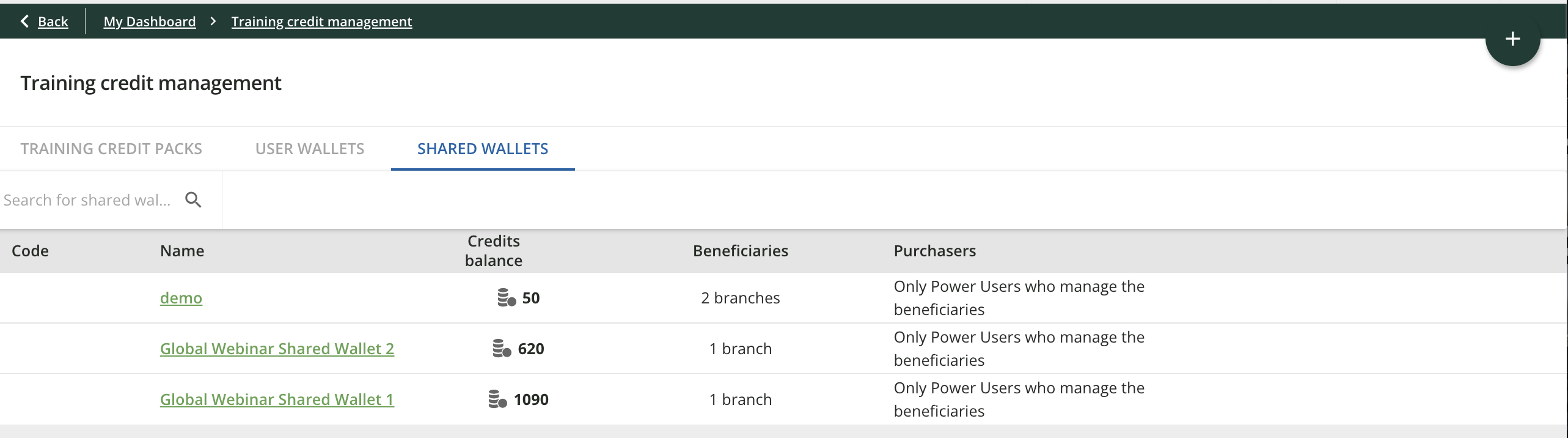Open My Dashboard breadcrumb link
Screen dimensions: 1568x438
(150, 21)
